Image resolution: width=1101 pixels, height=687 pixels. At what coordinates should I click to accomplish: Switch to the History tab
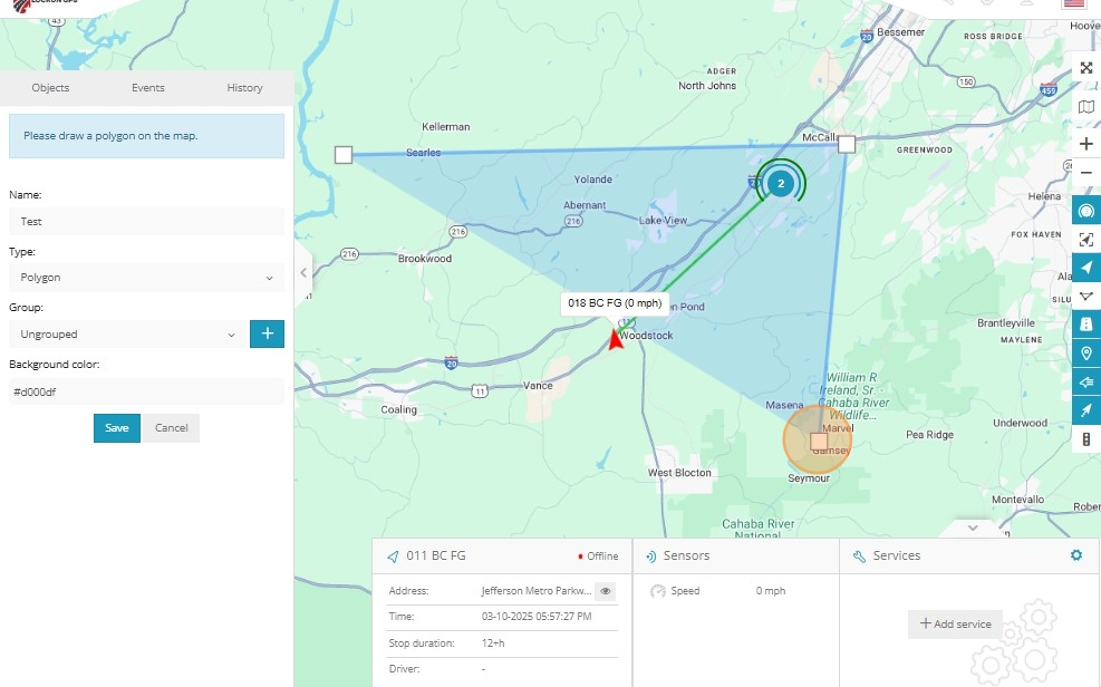coord(244,88)
